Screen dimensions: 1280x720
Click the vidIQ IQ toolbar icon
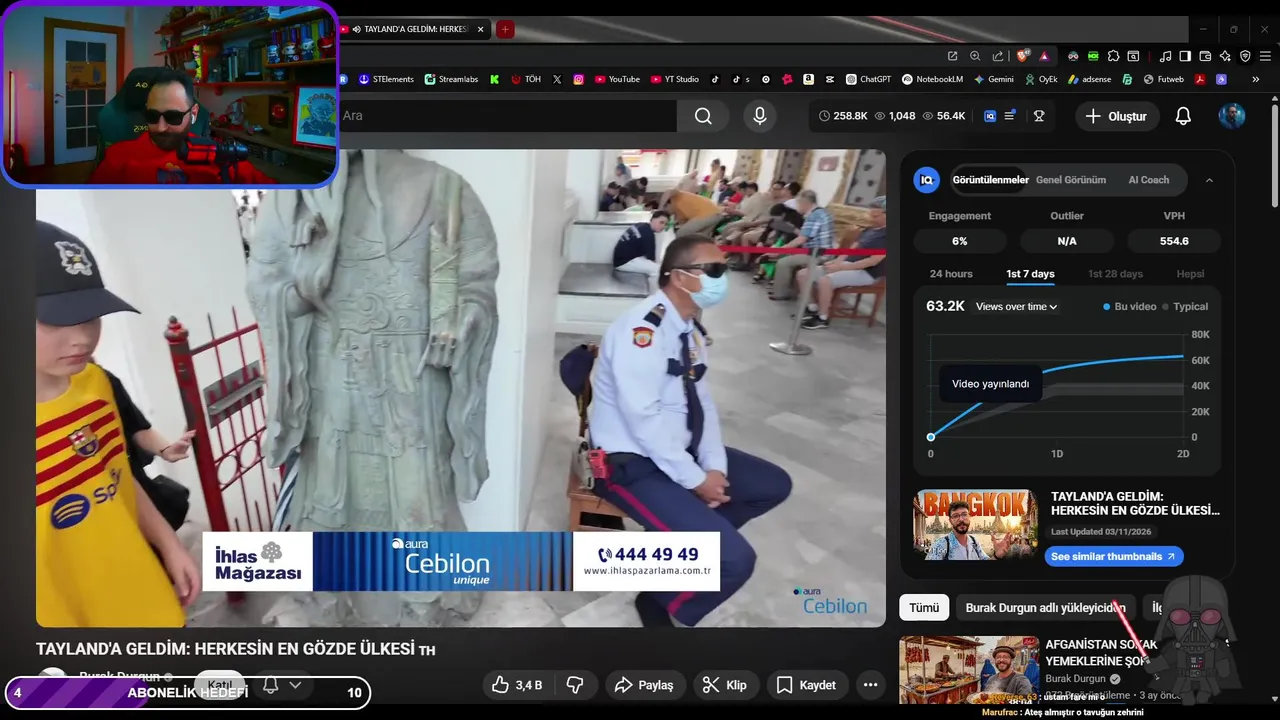pos(990,116)
